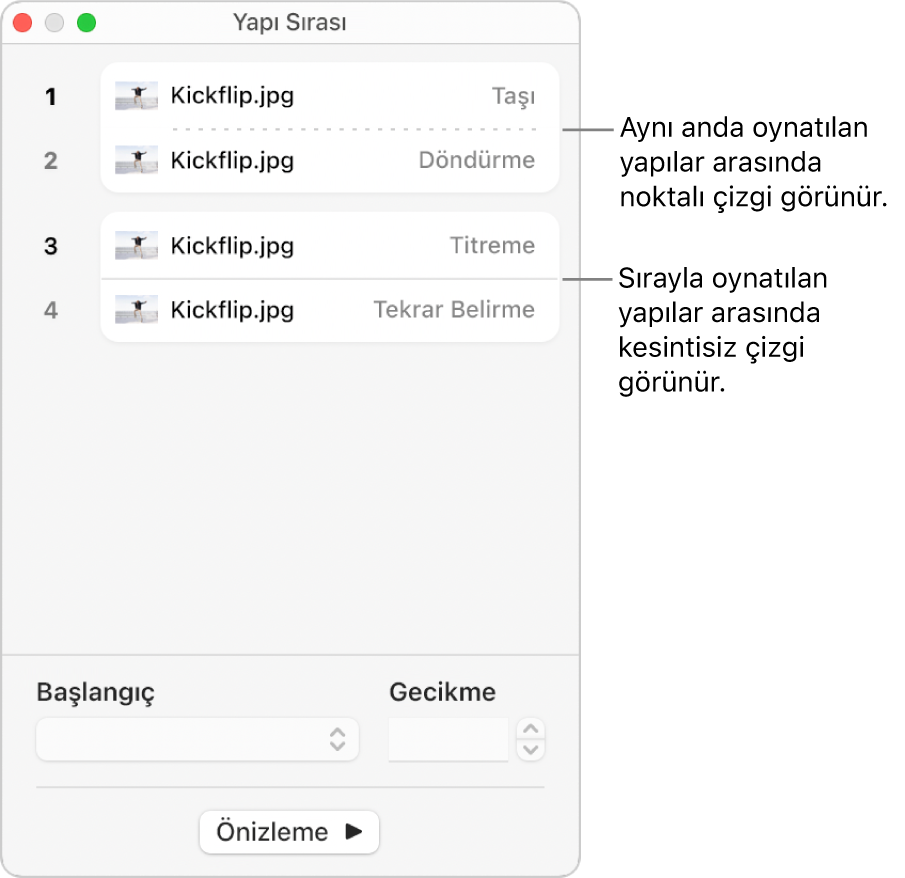Screen dimensions: 905x878
Task: Click the thumbnail of build 3 (Titreme)
Action: (x=136, y=246)
